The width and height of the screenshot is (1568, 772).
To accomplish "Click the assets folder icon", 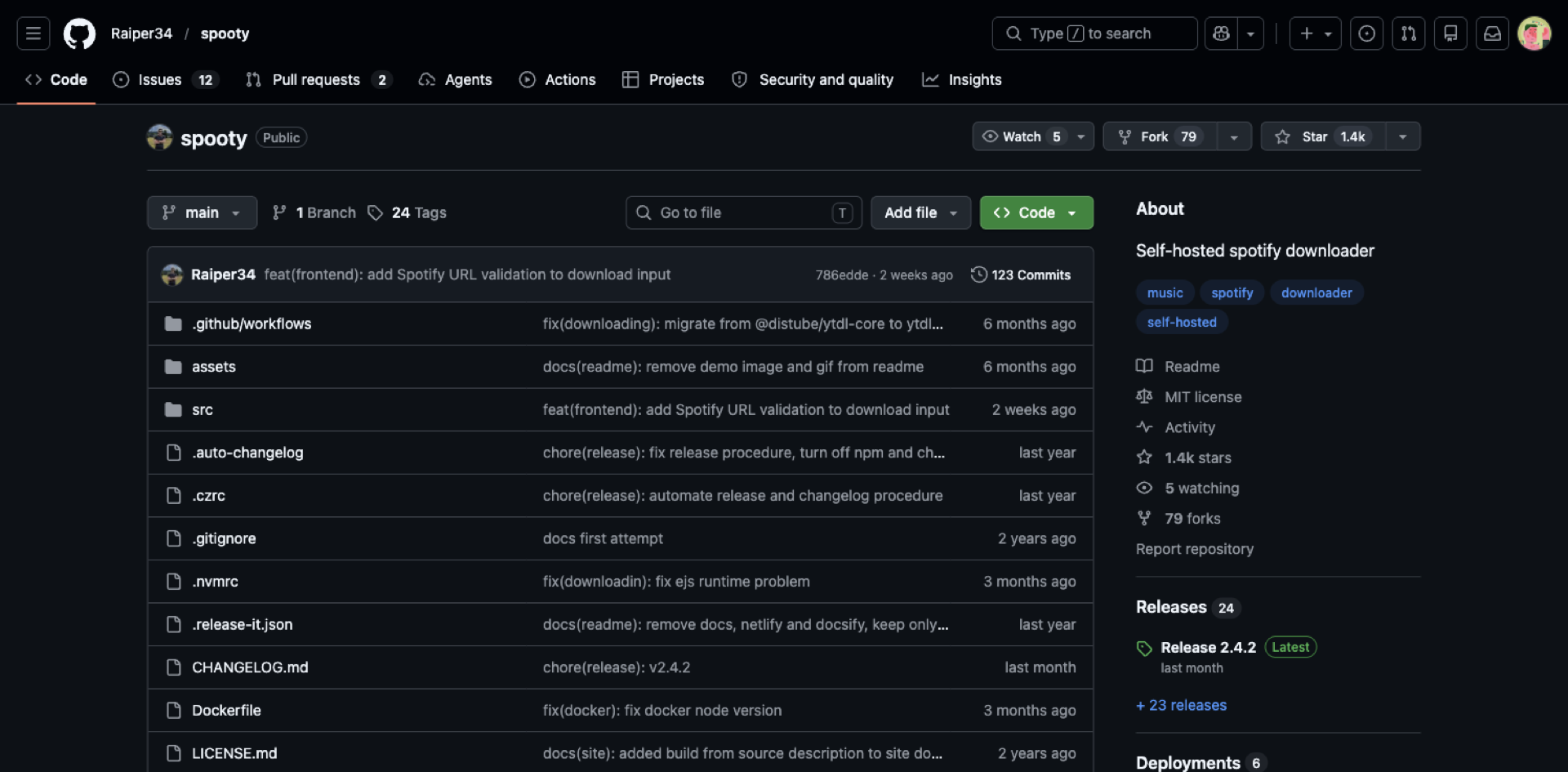I will click(173, 367).
